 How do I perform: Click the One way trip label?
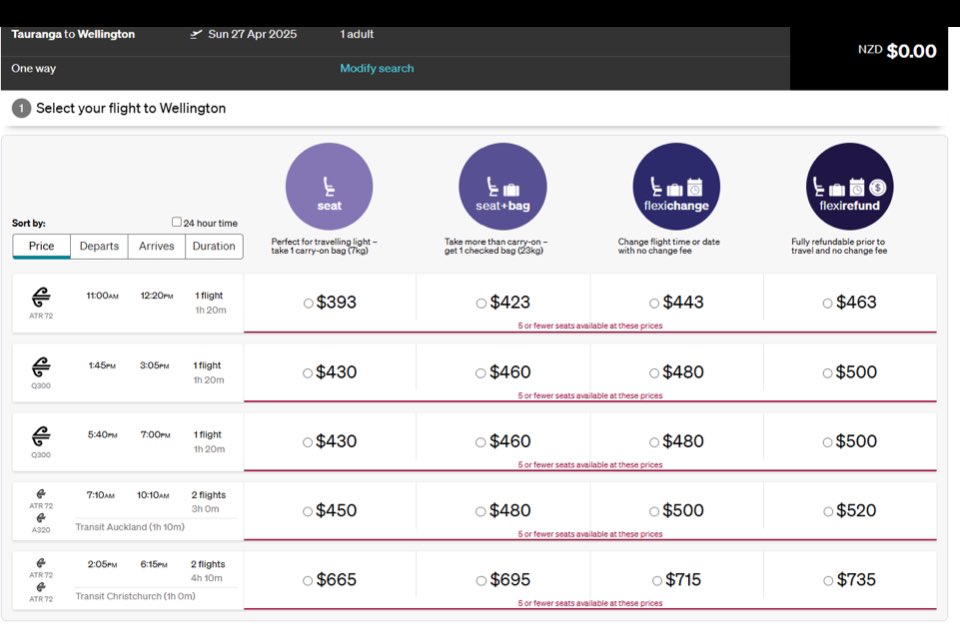point(34,69)
